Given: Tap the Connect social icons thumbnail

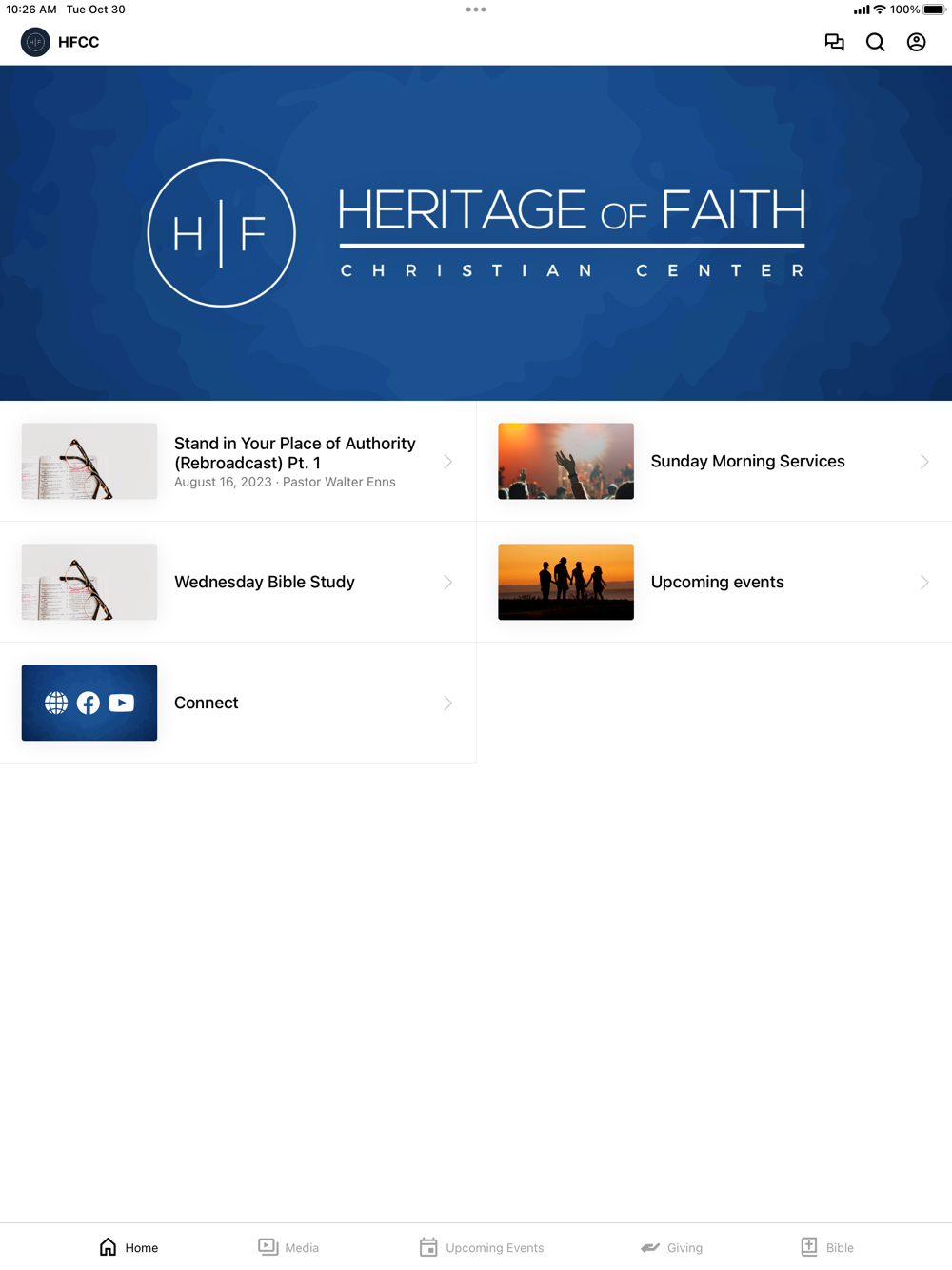Looking at the screenshot, I should point(89,703).
